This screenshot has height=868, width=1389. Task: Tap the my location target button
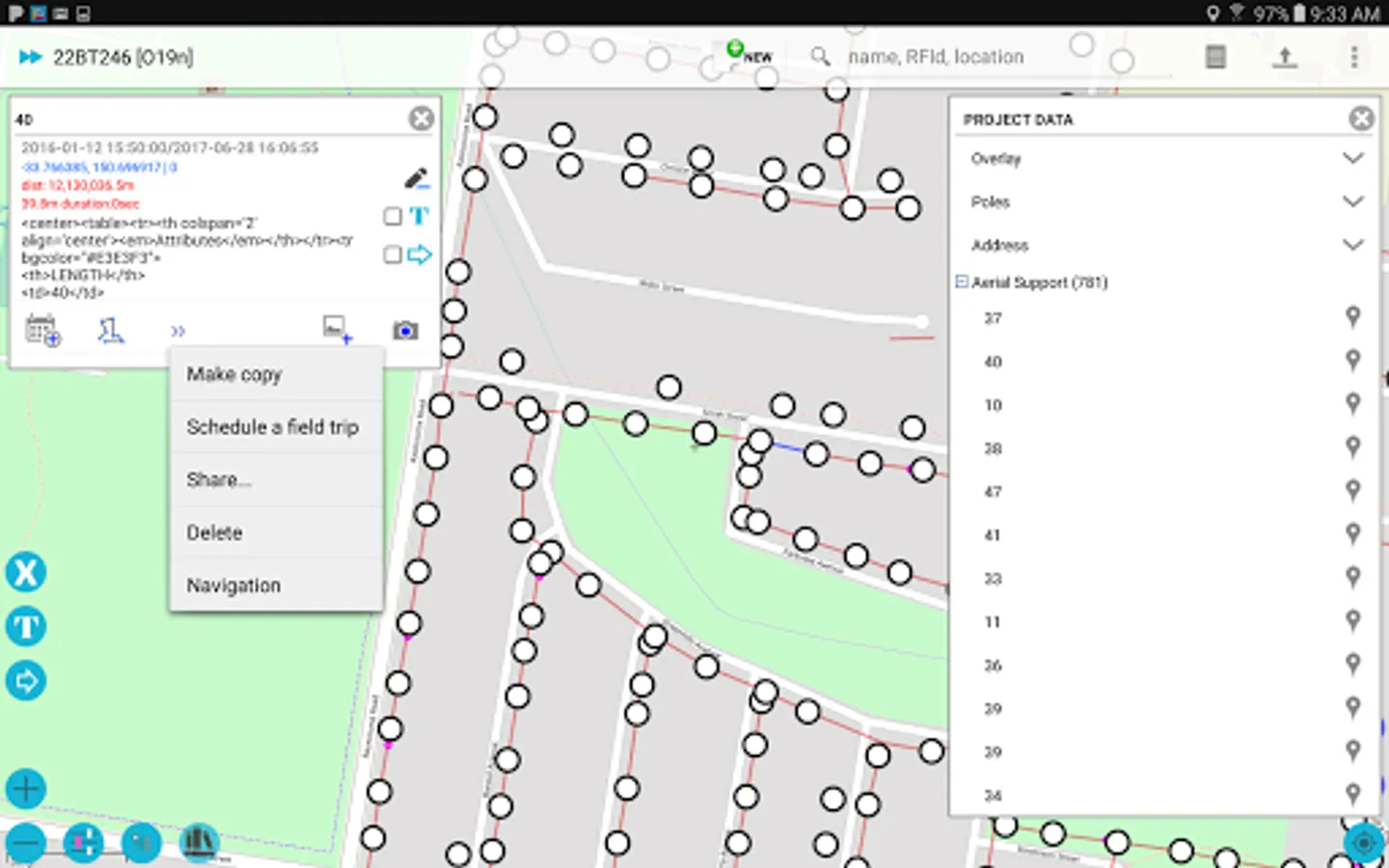(1363, 843)
